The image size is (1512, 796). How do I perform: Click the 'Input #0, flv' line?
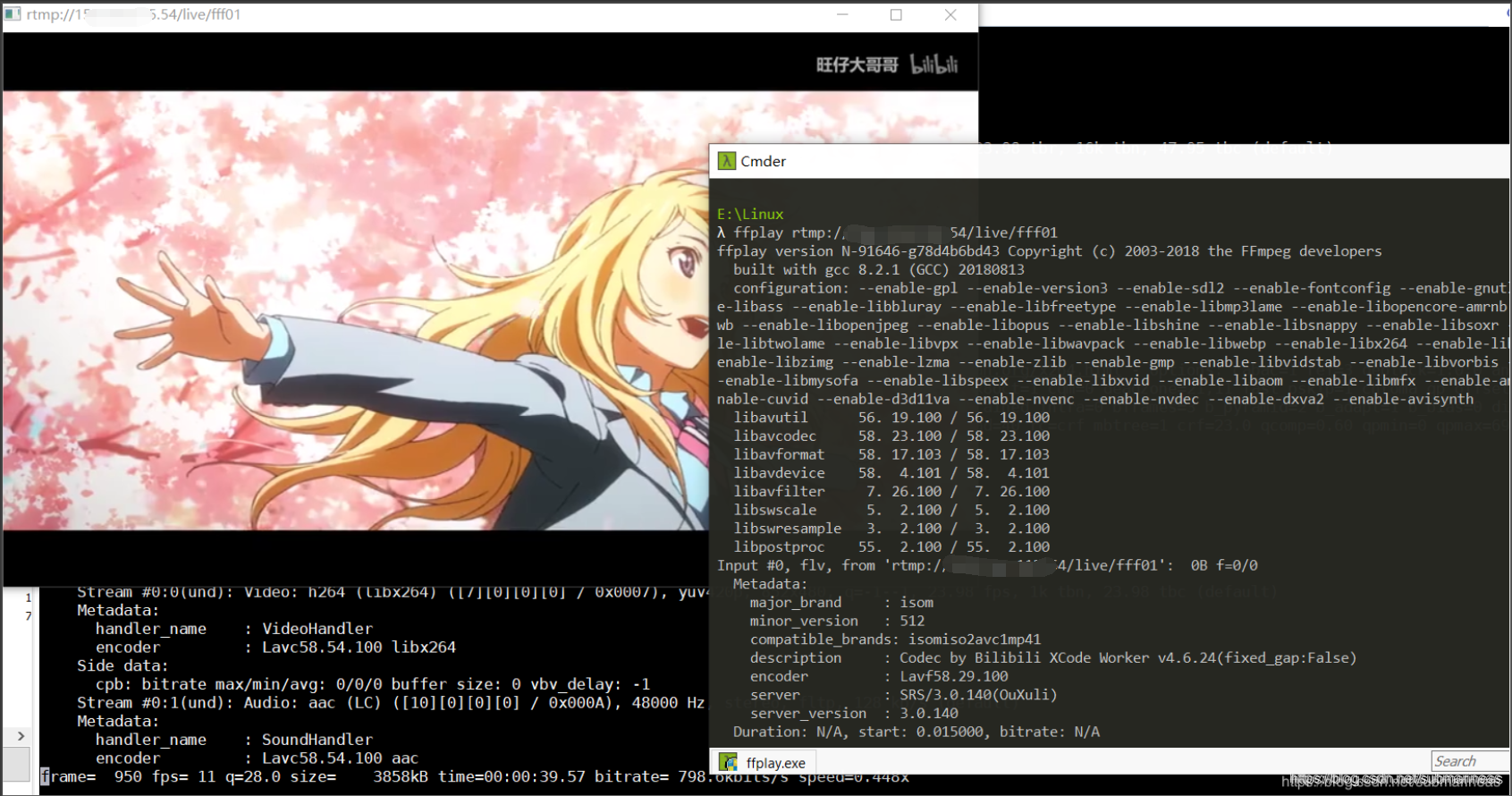click(987, 565)
